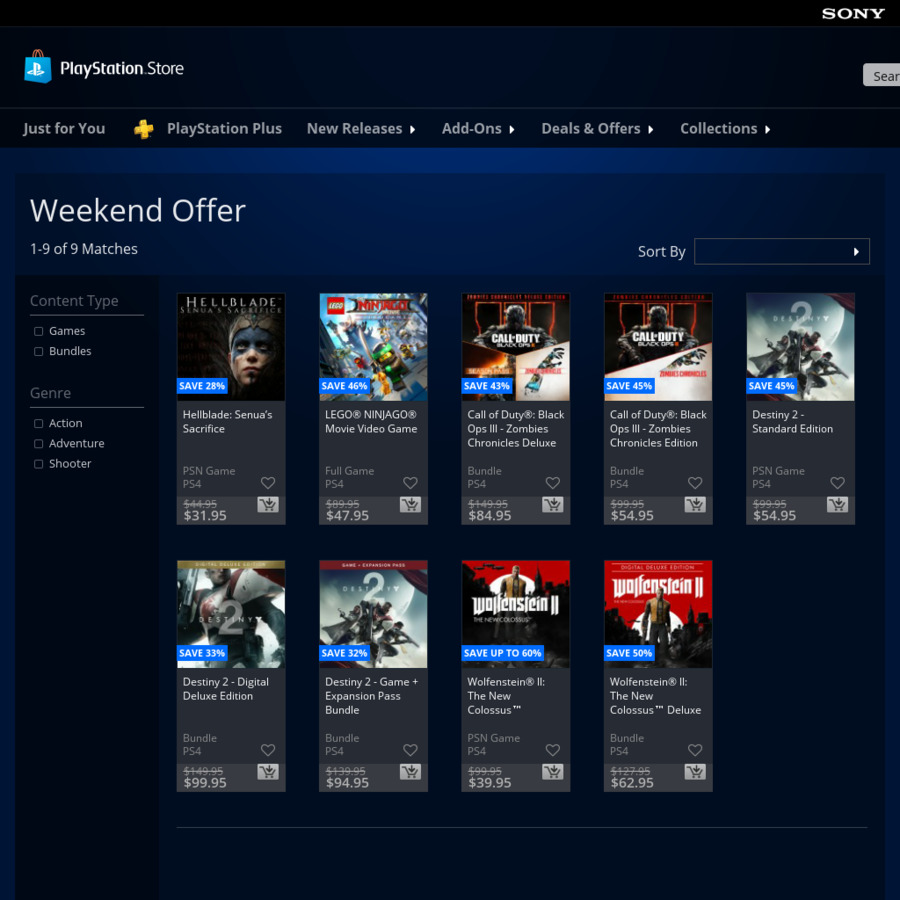
Task: Expand the Add-Ons menu
Action: 478,129
